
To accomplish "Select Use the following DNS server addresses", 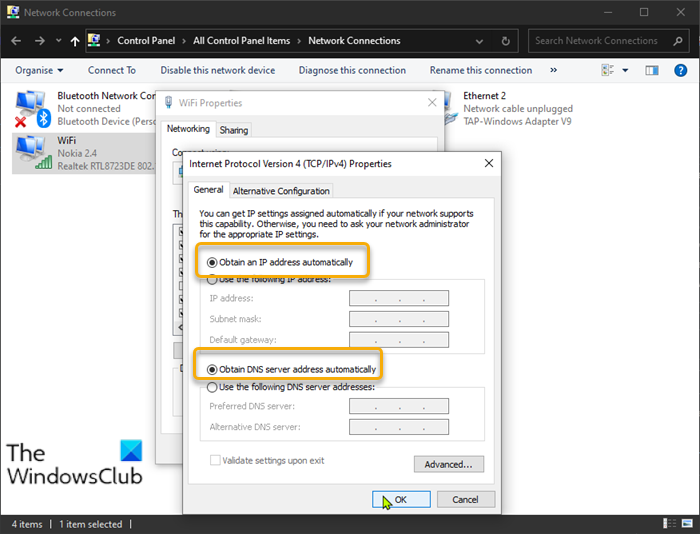I will point(291,387).
